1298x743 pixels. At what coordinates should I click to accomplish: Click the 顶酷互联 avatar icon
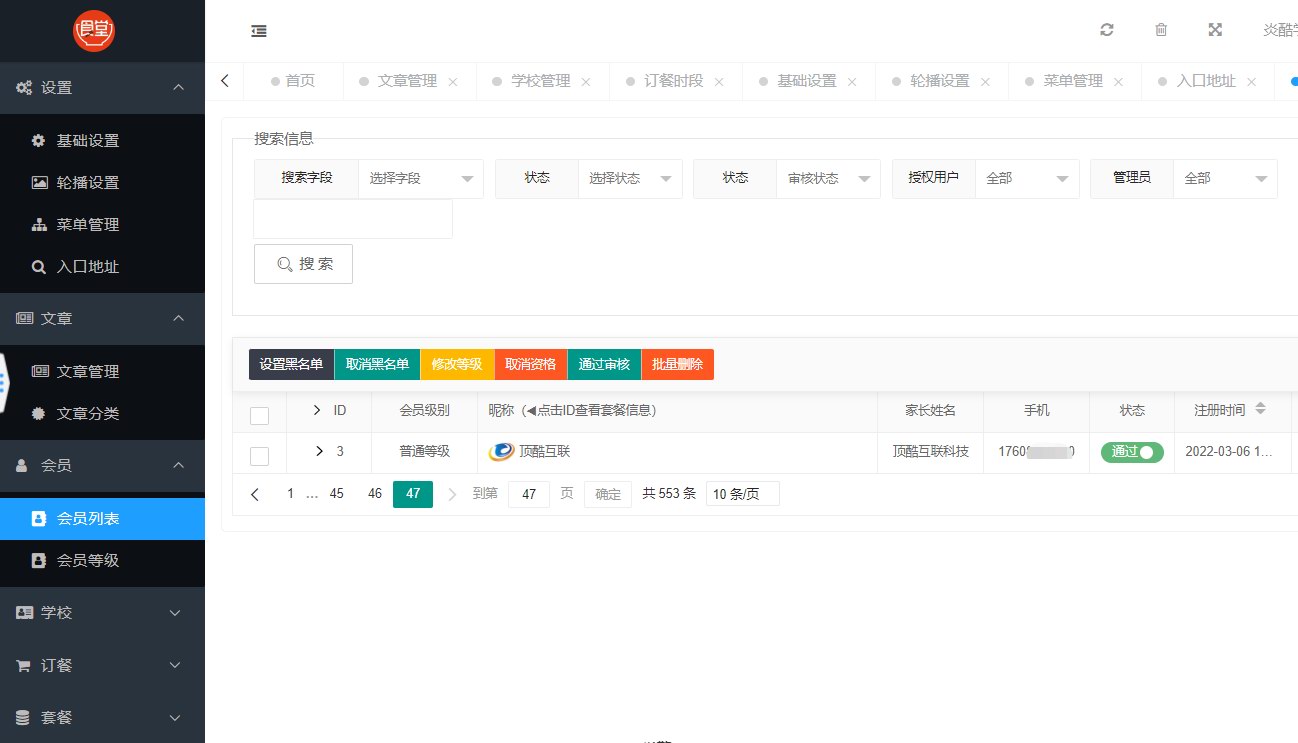501,452
